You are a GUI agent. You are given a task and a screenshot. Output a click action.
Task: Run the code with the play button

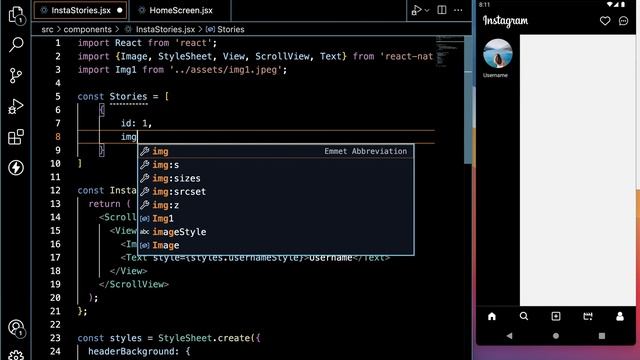click(416, 10)
